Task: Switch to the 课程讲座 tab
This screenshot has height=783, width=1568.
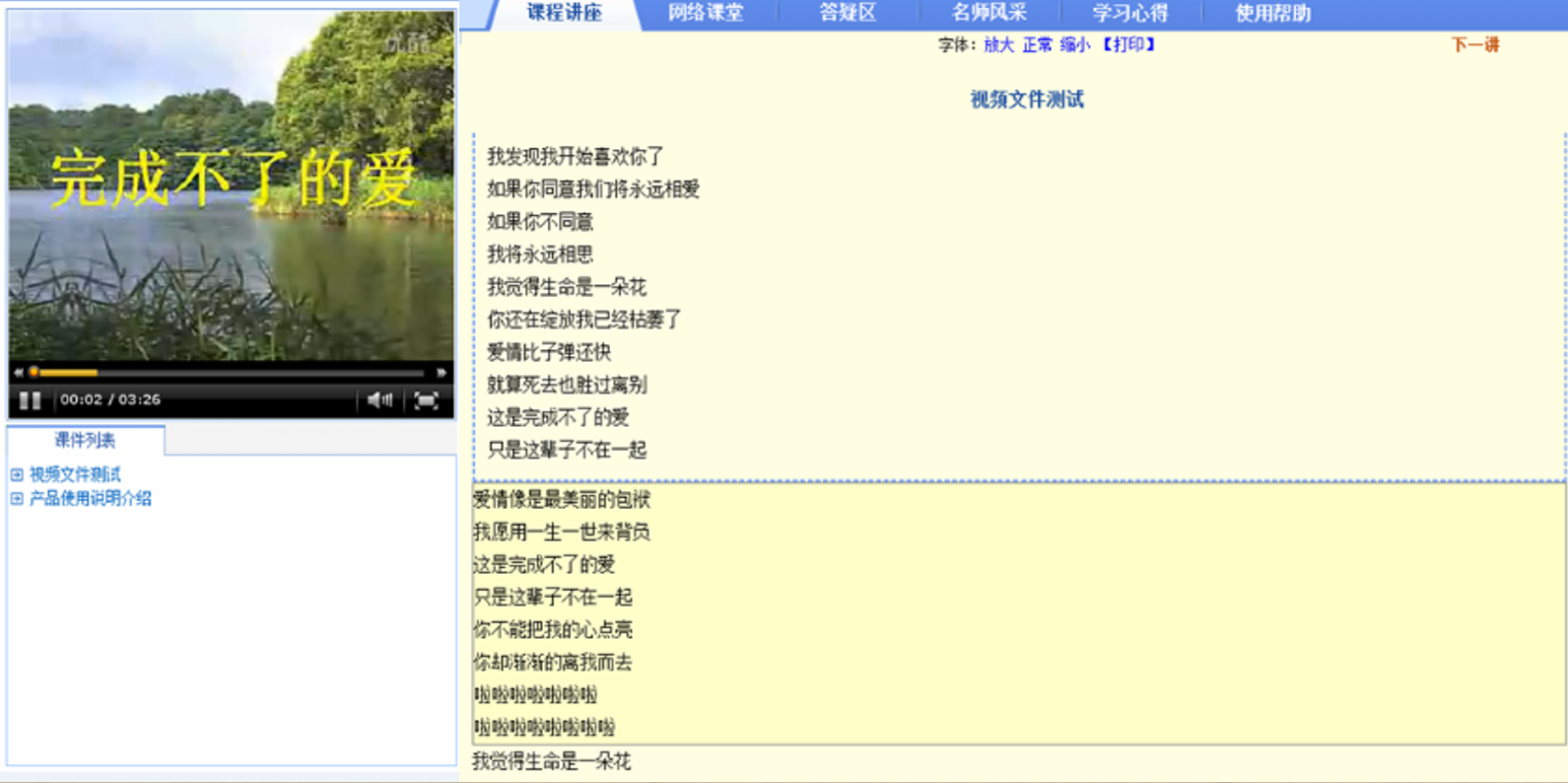Action: tap(564, 14)
